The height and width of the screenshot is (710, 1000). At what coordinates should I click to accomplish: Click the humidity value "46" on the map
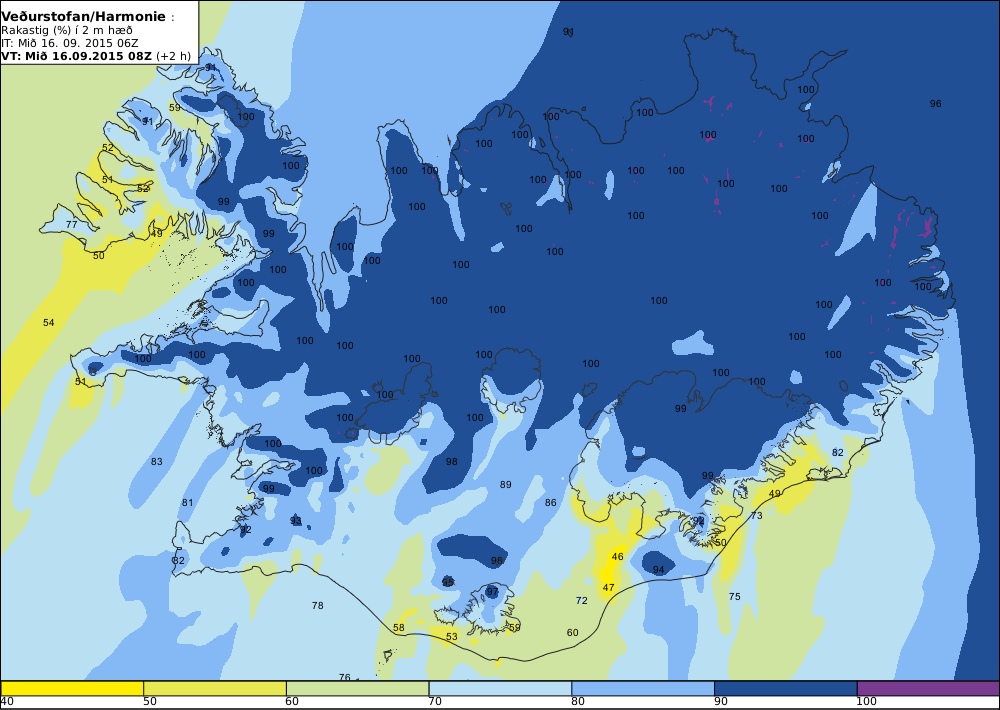617,556
